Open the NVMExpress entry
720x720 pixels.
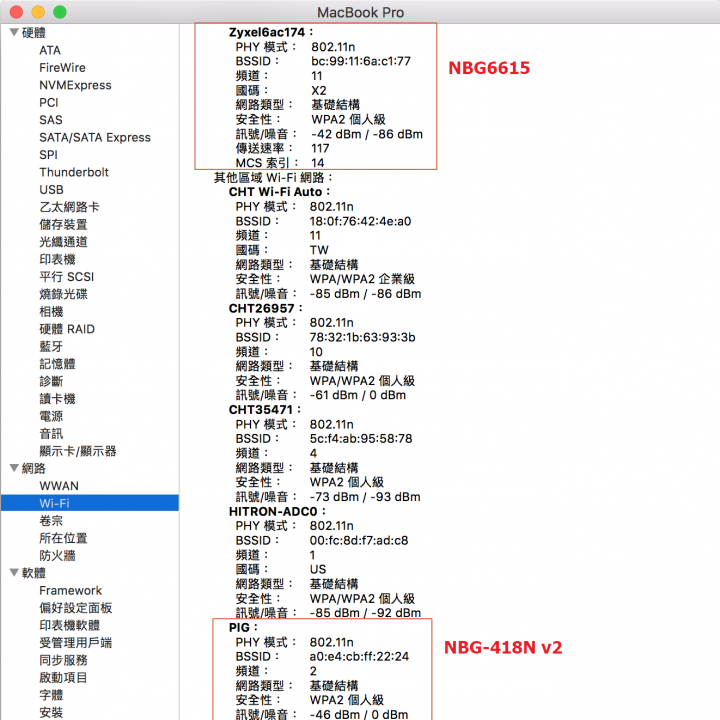click(75, 85)
